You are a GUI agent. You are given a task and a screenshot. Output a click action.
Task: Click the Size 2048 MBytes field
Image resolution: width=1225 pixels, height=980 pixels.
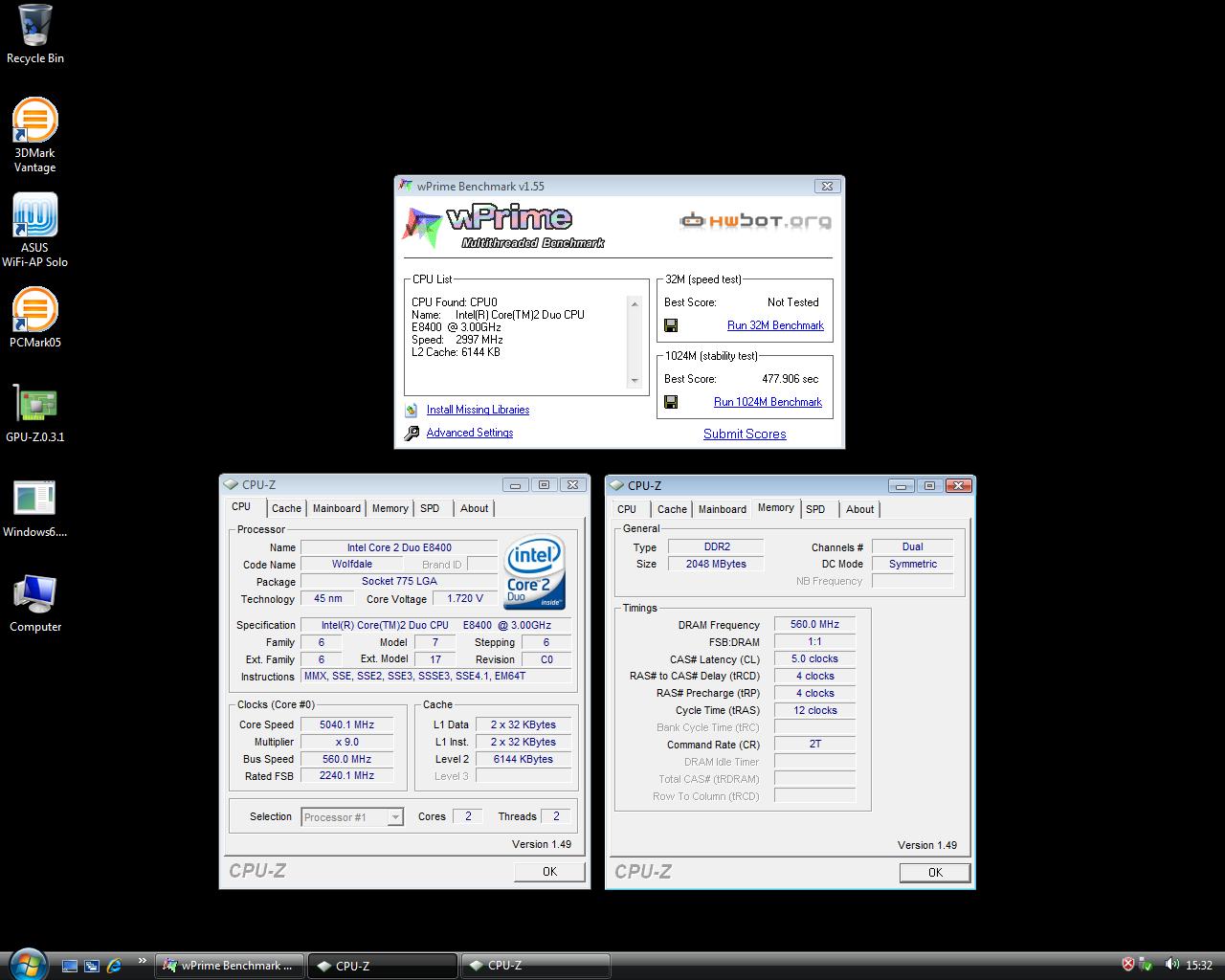[716, 564]
